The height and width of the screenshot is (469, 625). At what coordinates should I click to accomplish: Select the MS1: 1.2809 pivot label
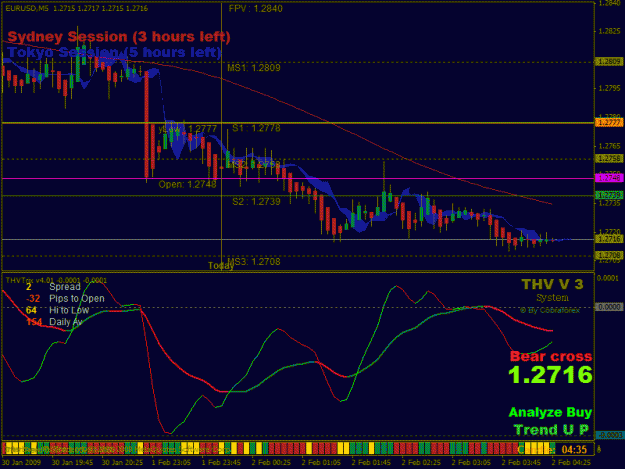click(254, 68)
